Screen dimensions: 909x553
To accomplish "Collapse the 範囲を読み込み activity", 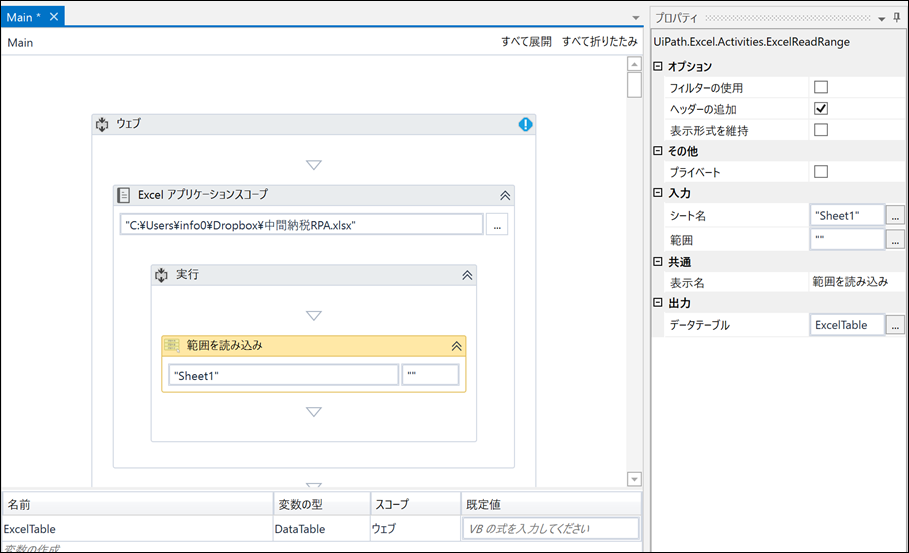I will click(457, 346).
